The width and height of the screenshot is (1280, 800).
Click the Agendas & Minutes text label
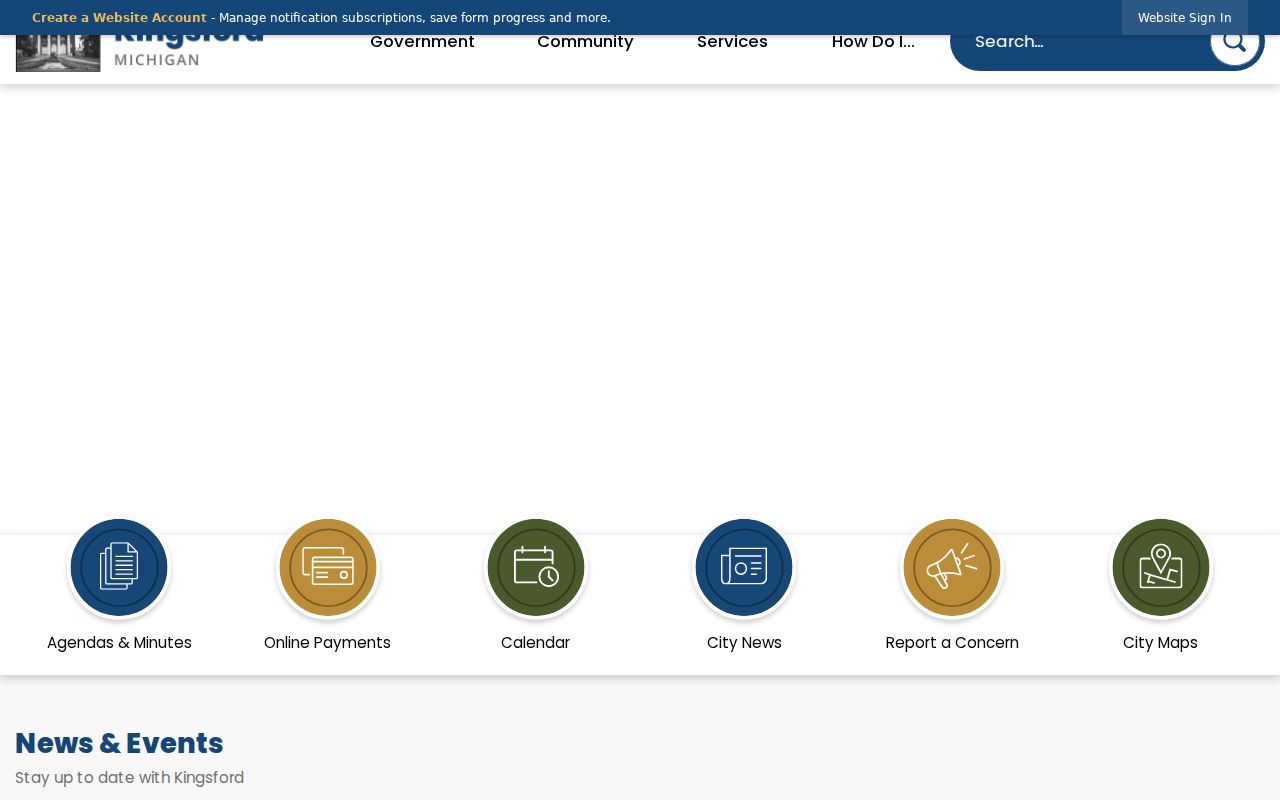coord(119,643)
